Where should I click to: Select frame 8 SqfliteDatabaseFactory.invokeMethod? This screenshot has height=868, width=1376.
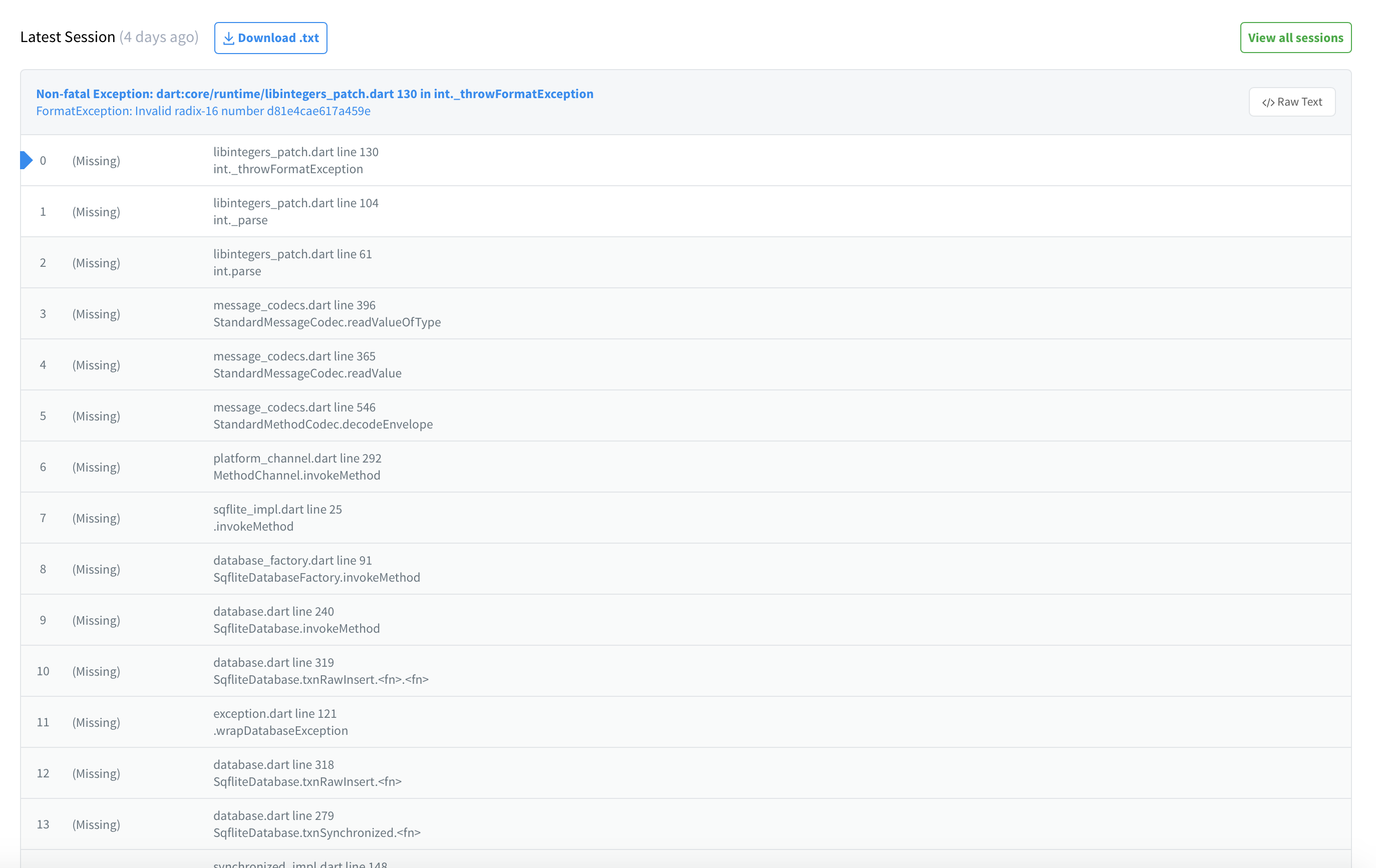(400, 569)
